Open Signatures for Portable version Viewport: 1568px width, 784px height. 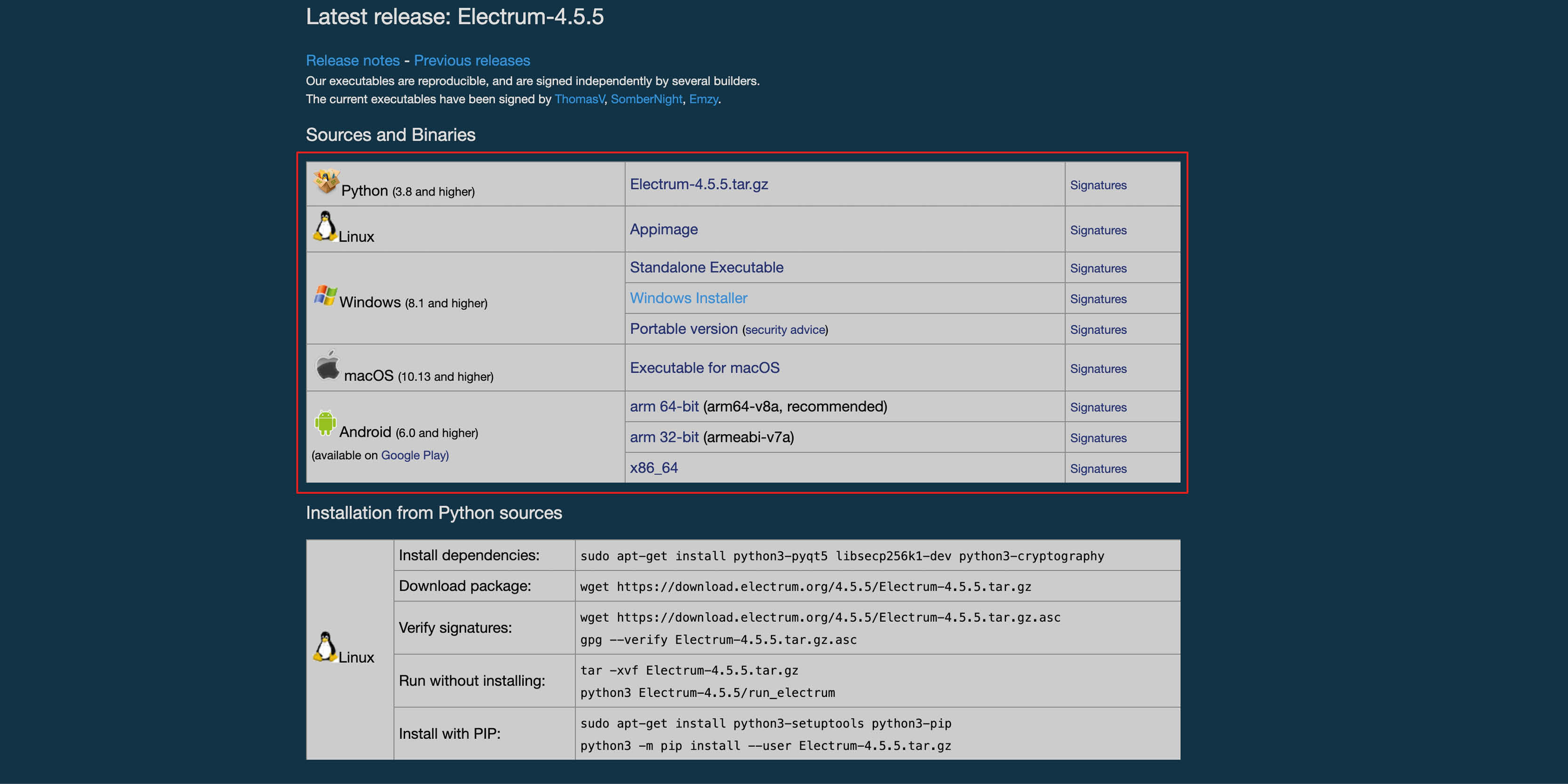click(x=1098, y=329)
